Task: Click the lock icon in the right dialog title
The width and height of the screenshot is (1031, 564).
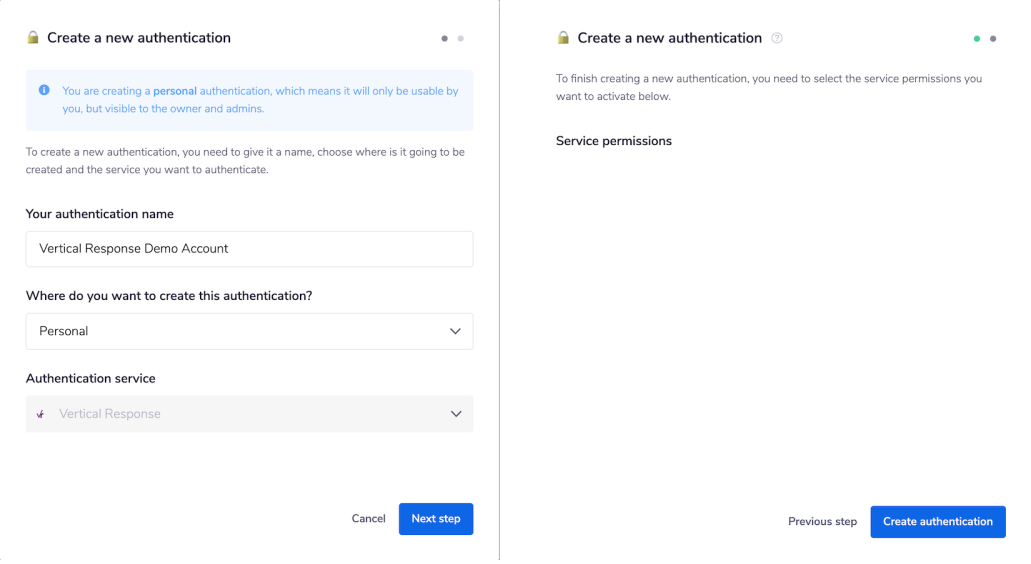Action: pyautogui.click(x=563, y=38)
